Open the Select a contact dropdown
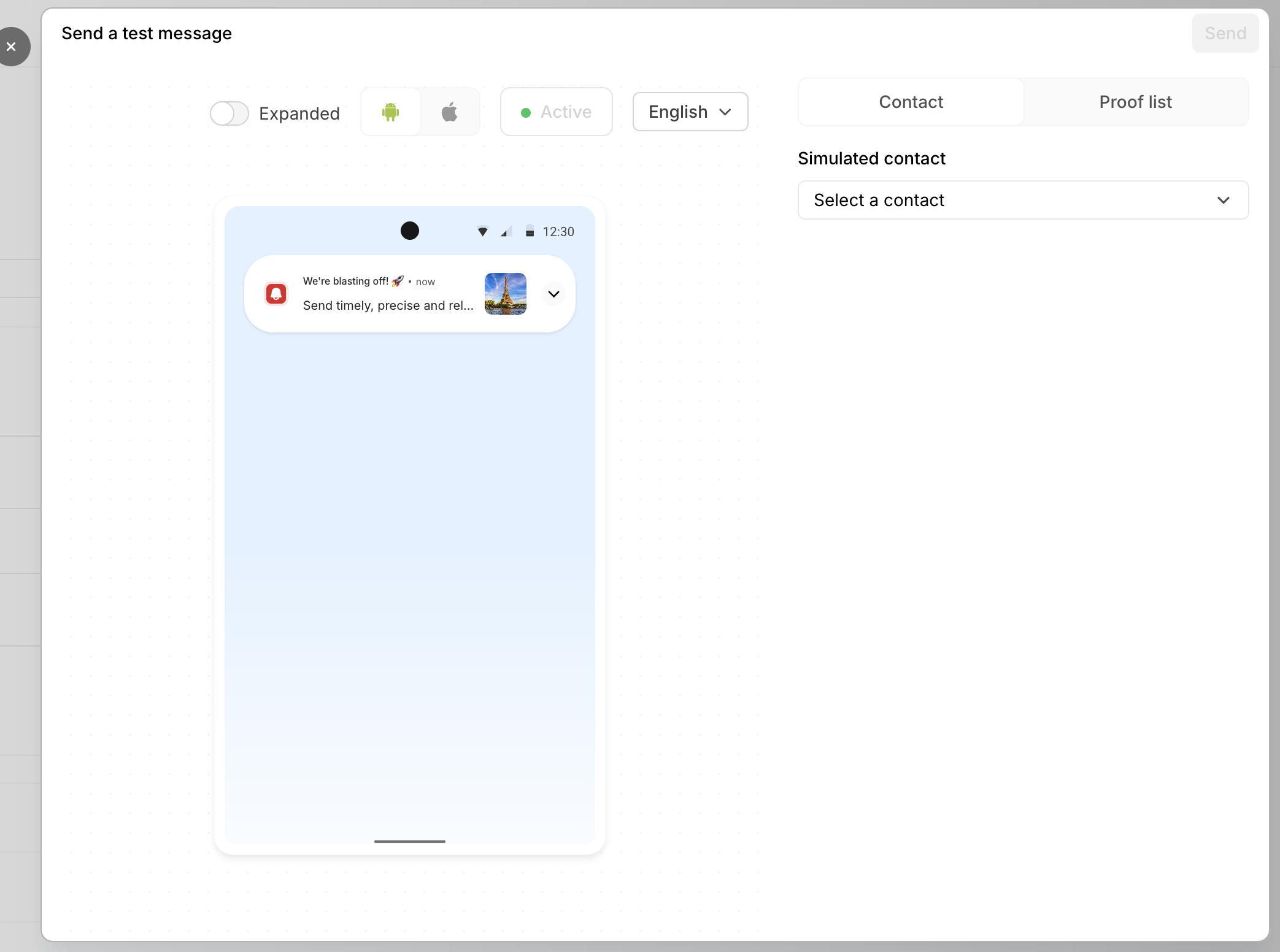This screenshot has height=952, width=1280. (x=1023, y=200)
